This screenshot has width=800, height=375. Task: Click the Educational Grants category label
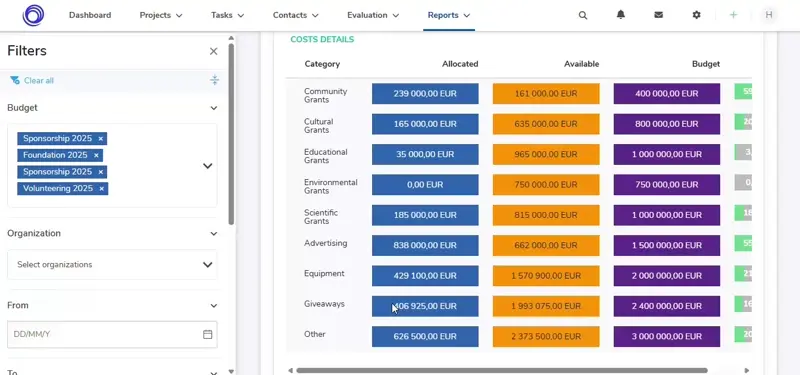pyautogui.click(x=326, y=156)
